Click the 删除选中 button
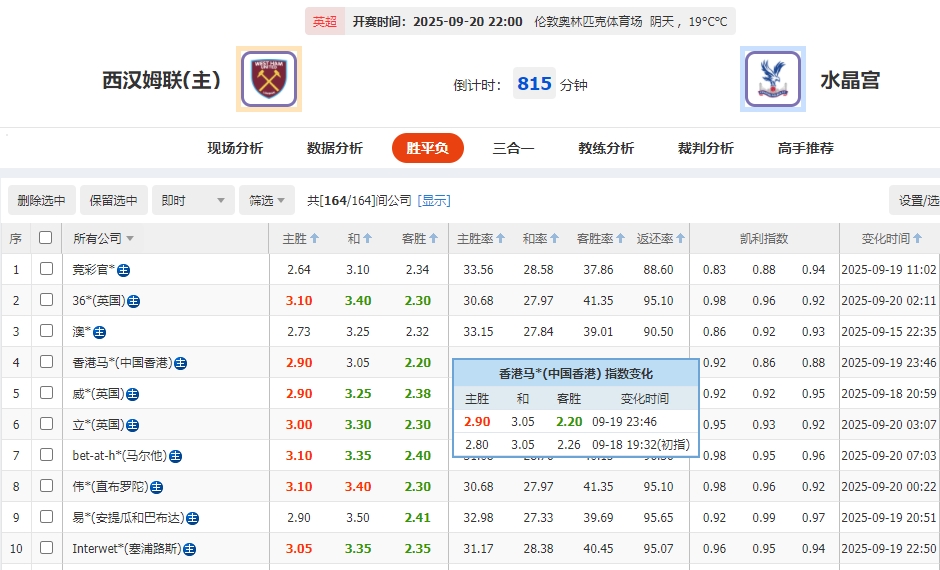940x570 pixels. [41, 200]
